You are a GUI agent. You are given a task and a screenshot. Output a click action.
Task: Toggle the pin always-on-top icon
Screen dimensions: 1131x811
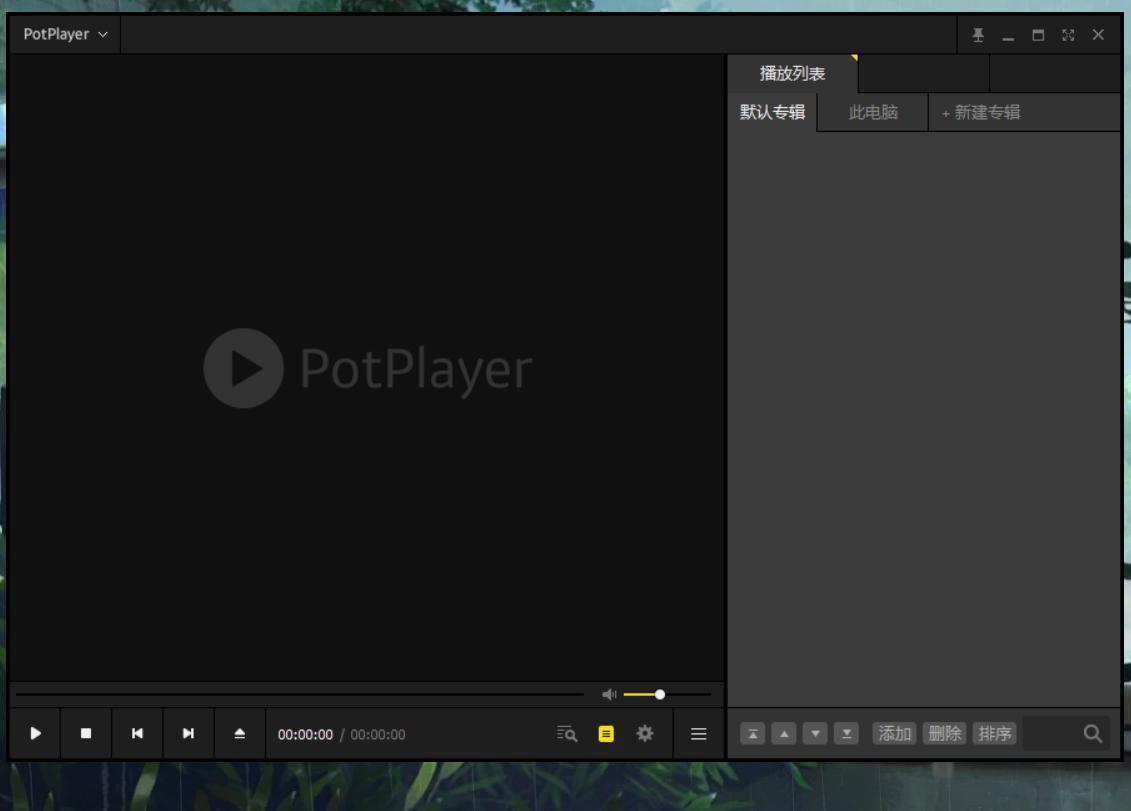(978, 35)
